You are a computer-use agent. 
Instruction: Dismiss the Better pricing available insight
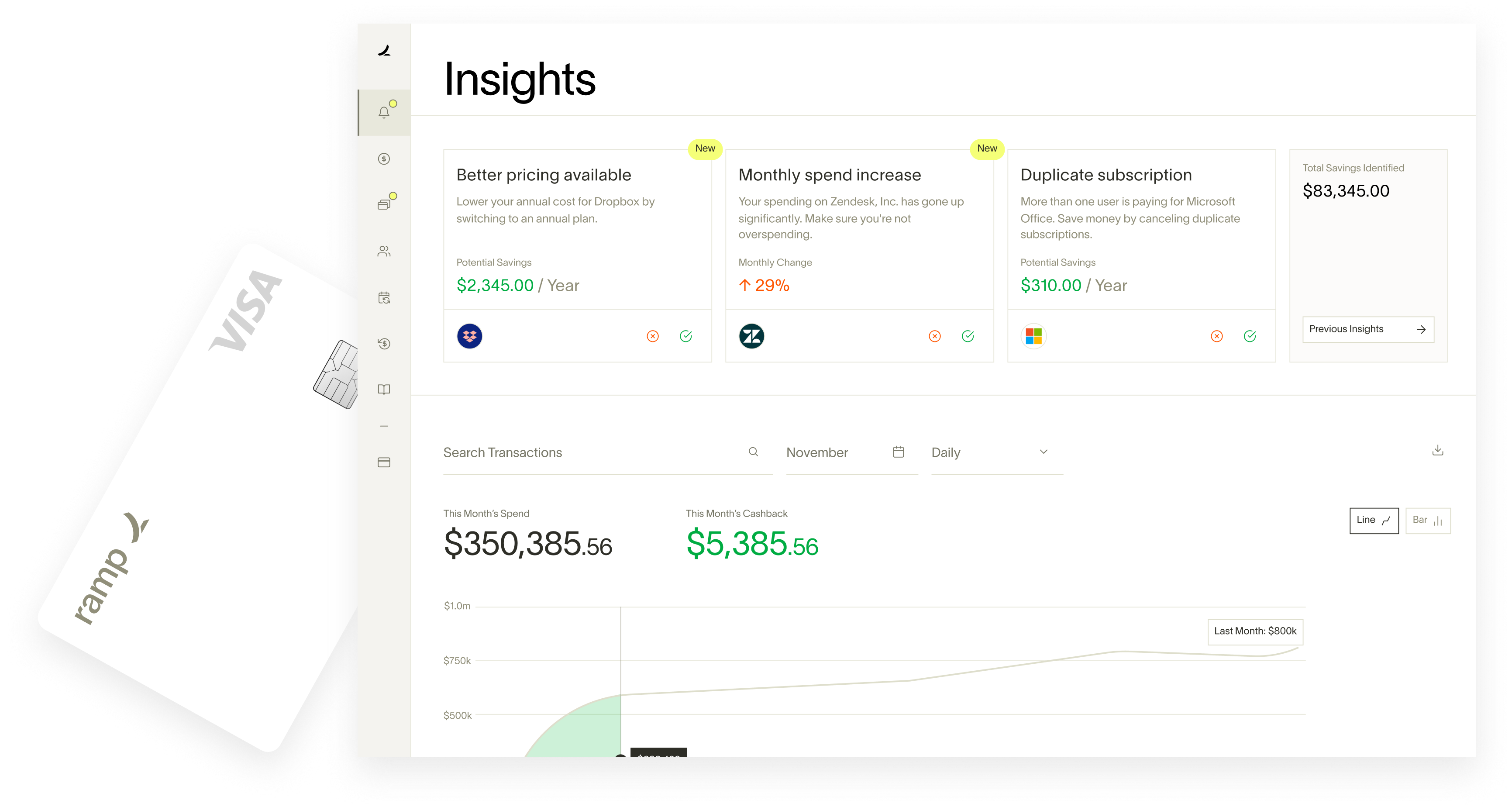pos(653,336)
